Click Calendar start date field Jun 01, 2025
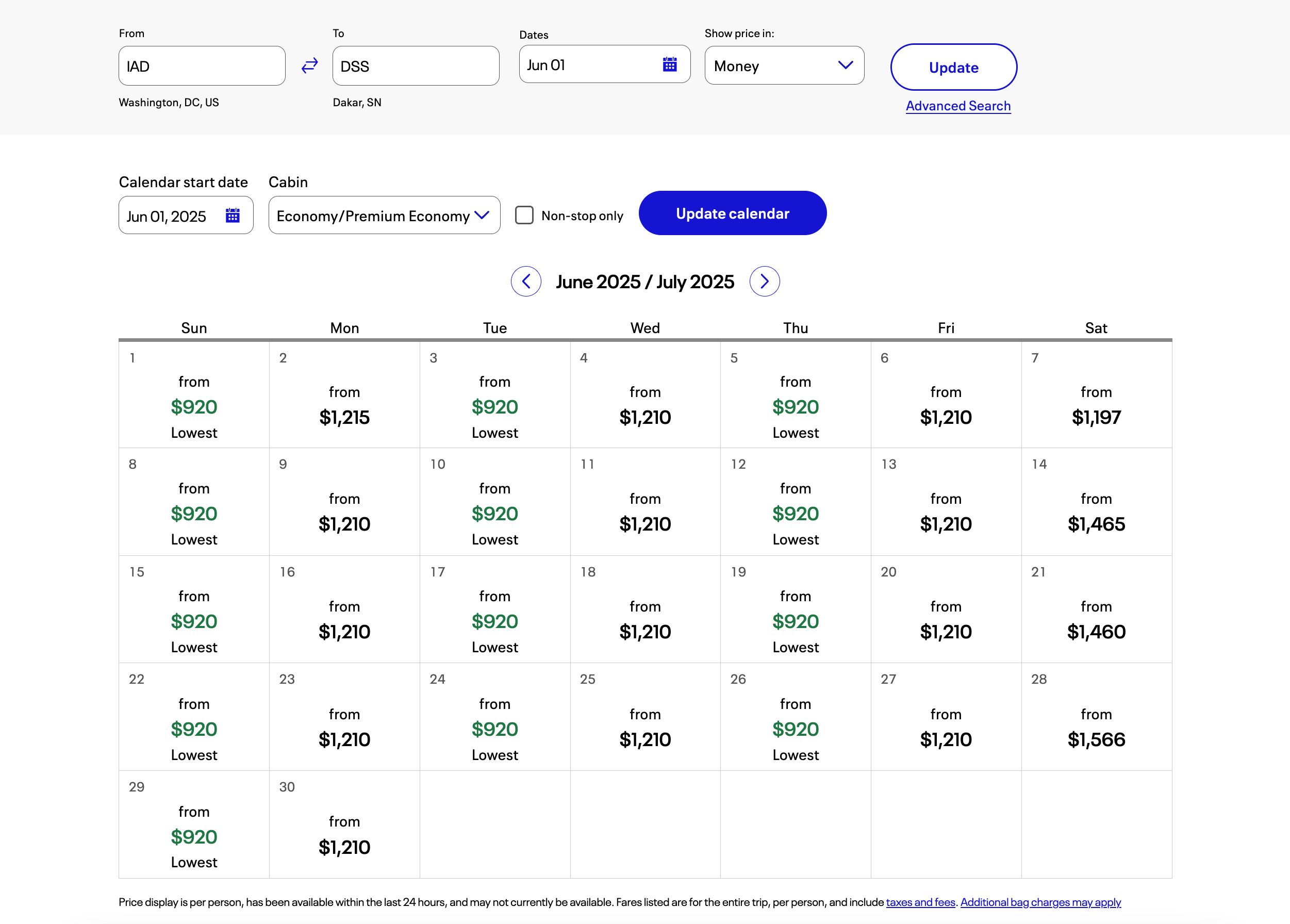The width and height of the screenshot is (1290, 924). coord(186,215)
